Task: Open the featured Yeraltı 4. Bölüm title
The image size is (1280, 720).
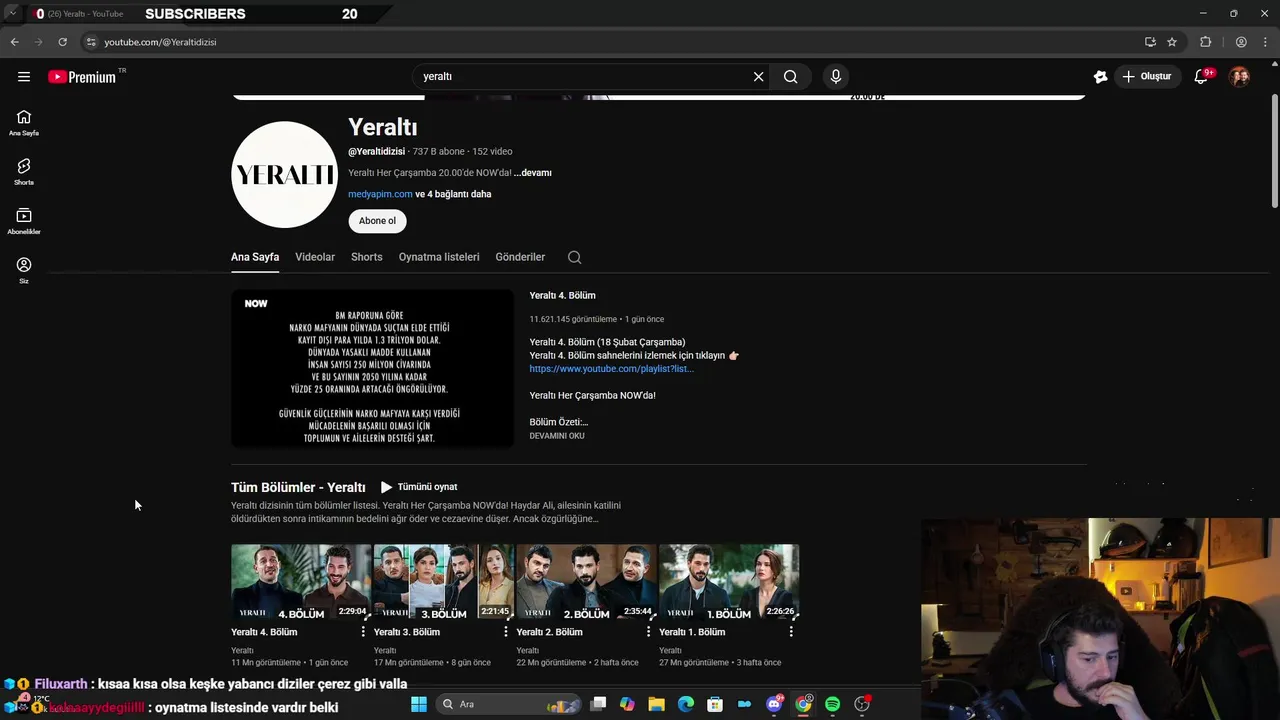Action: tap(562, 296)
